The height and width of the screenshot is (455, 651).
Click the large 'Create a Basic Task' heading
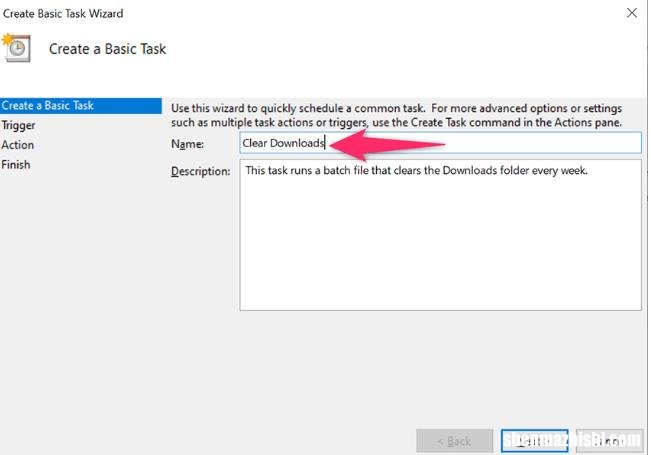pos(108,48)
